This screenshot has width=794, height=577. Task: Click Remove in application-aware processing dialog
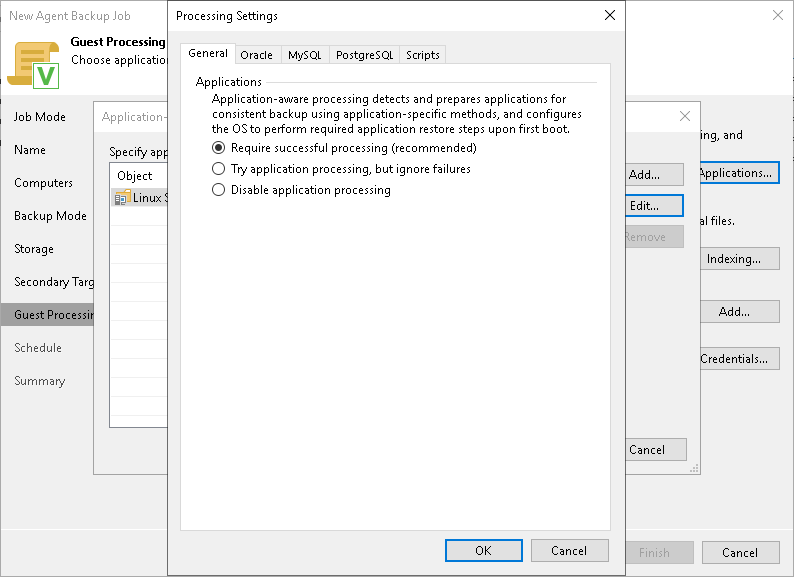654,237
